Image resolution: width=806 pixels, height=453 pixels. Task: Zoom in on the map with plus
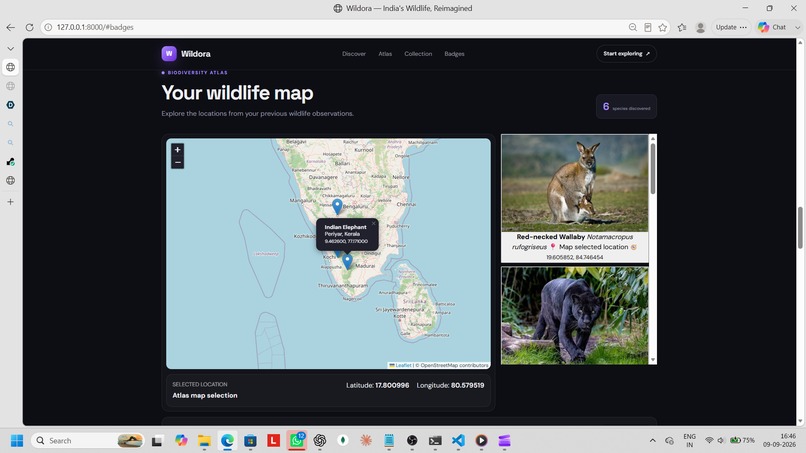click(177, 150)
